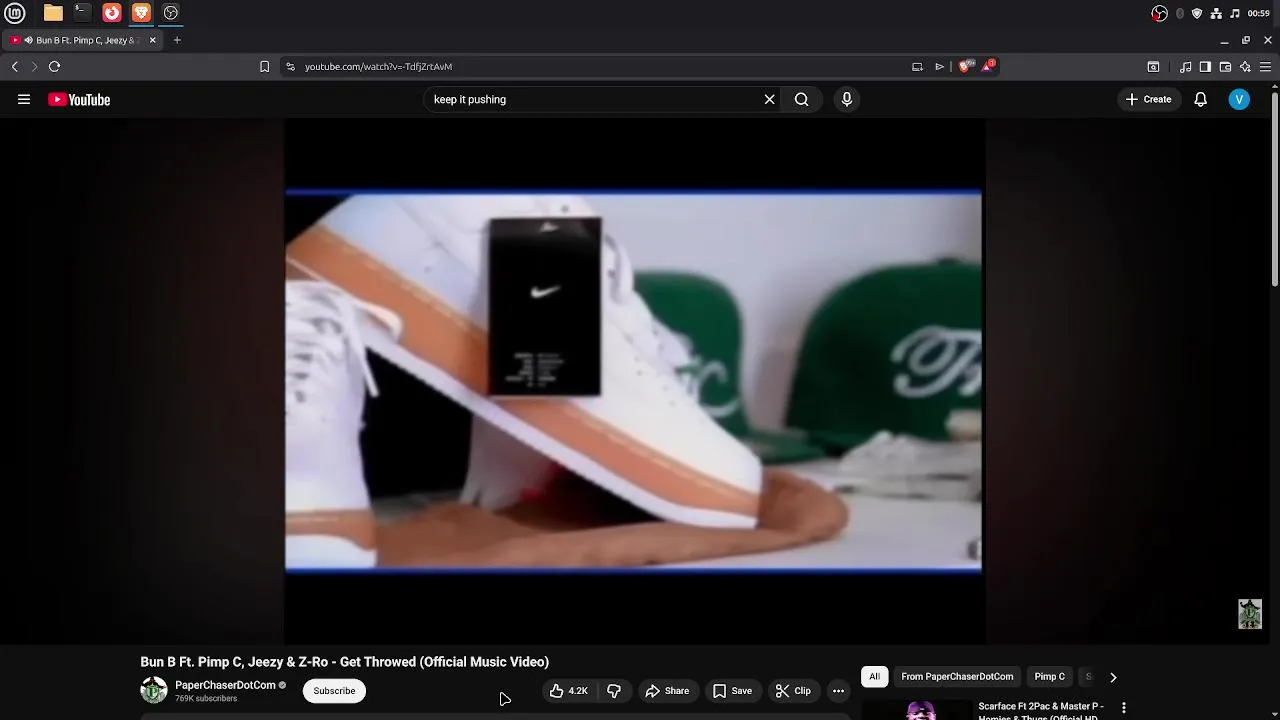
Task: Click the send arrow icon in address bar
Action: click(940, 67)
